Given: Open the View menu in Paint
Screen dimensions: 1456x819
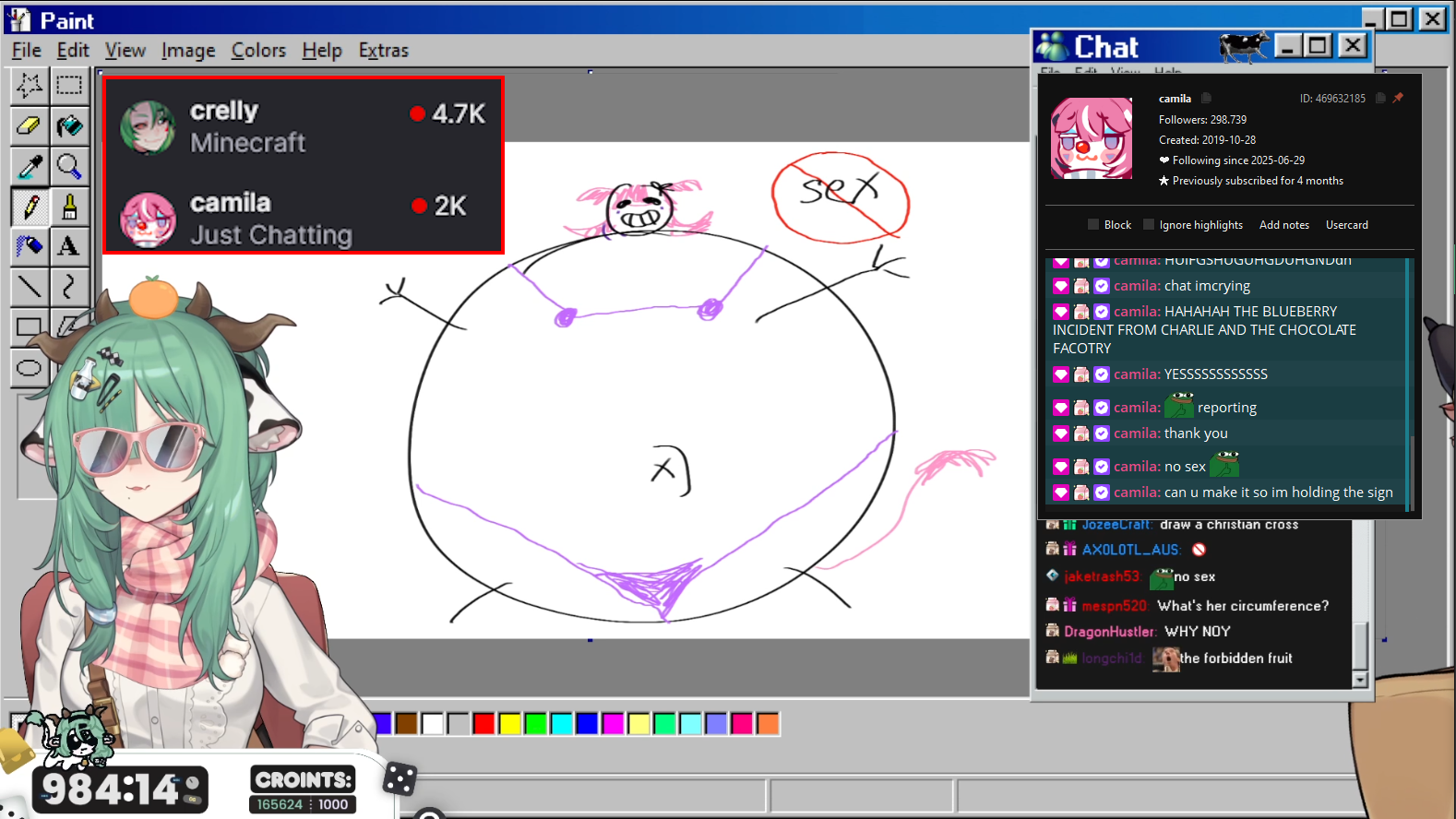Looking at the screenshot, I should [125, 51].
